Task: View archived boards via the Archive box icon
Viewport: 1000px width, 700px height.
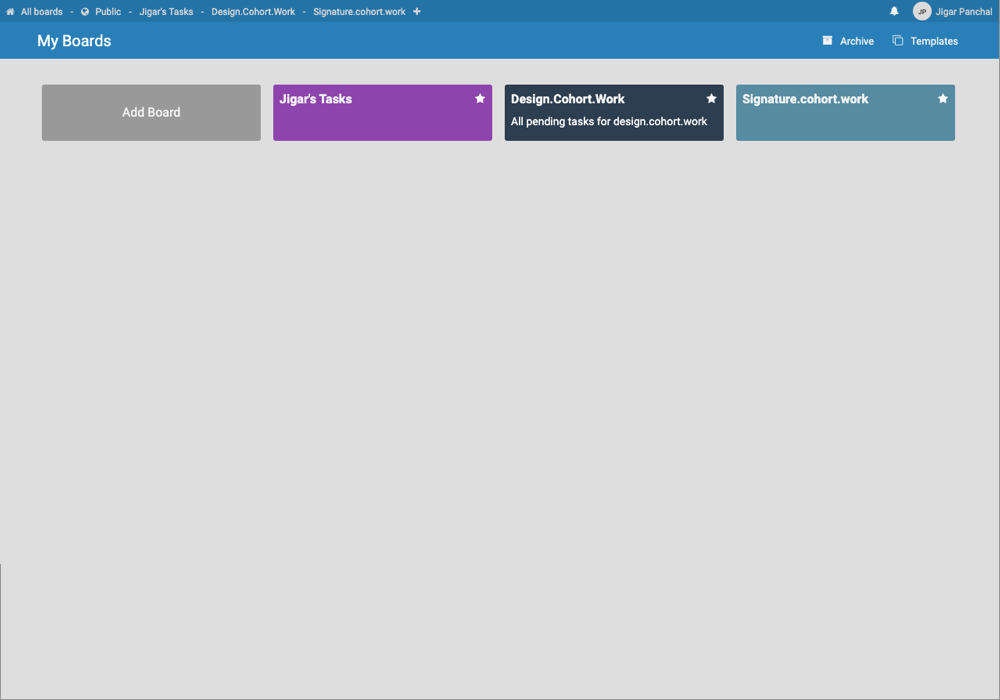Action: 826,41
